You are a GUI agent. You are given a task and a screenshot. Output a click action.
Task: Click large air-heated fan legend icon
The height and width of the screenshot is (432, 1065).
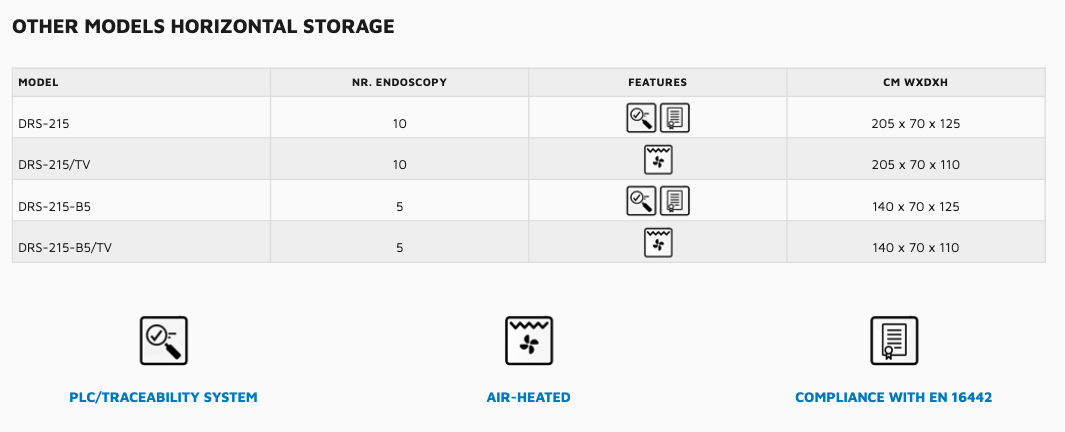pos(529,340)
